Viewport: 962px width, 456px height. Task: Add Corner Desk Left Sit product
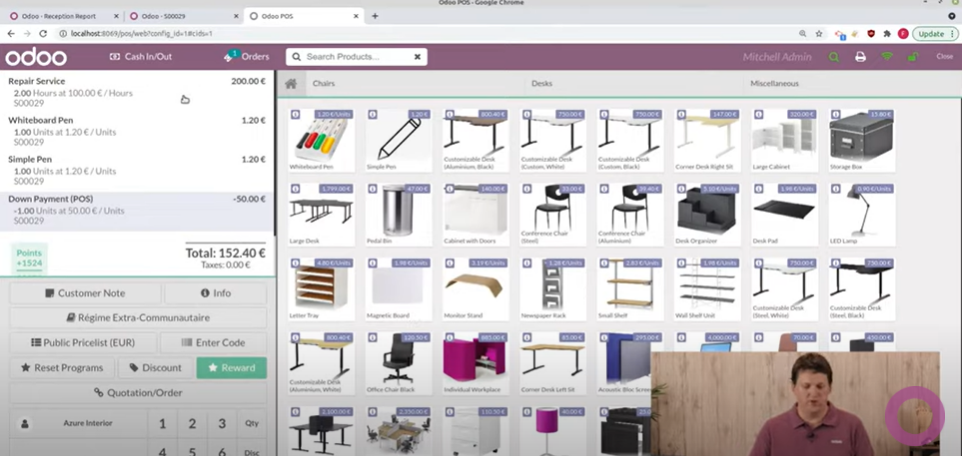(553, 363)
